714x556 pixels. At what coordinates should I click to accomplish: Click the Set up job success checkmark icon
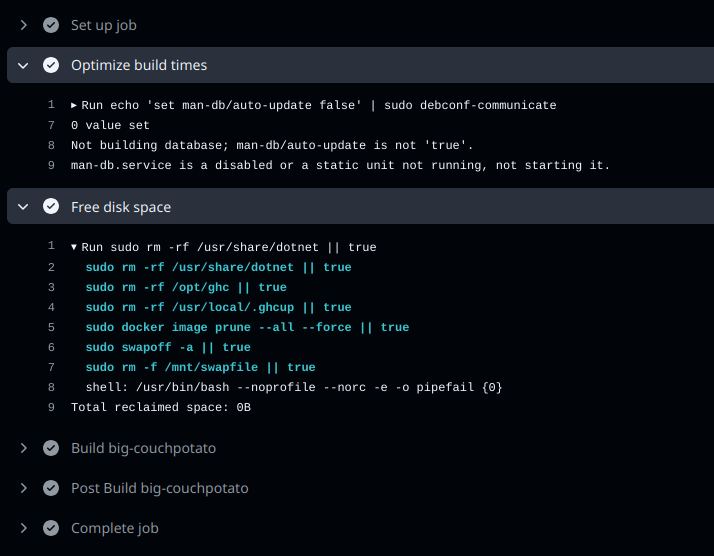point(51,25)
